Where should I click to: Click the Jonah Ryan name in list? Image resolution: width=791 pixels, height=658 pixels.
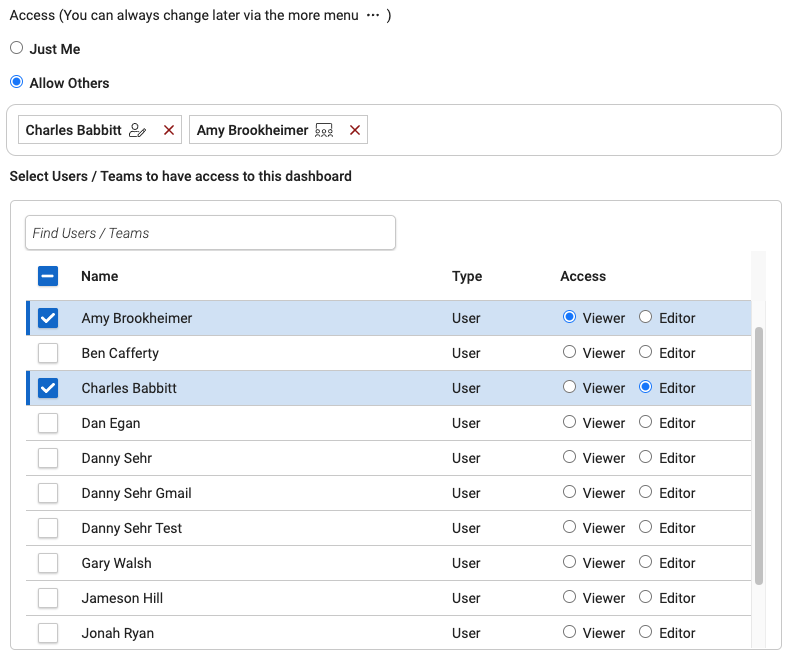tap(118, 633)
